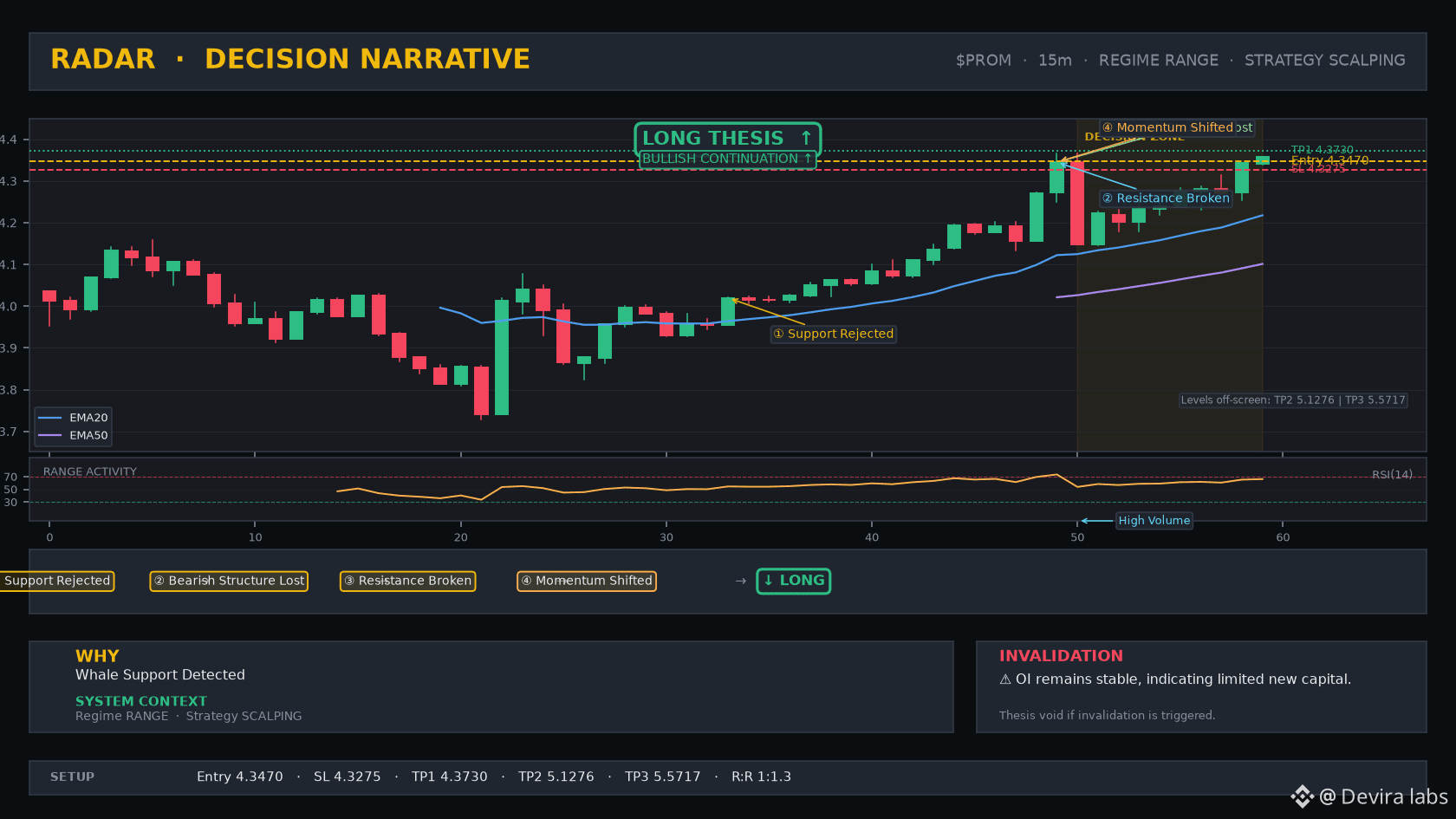
Task: Click Entry 4.3470 in the setup bar
Action: [240, 777]
